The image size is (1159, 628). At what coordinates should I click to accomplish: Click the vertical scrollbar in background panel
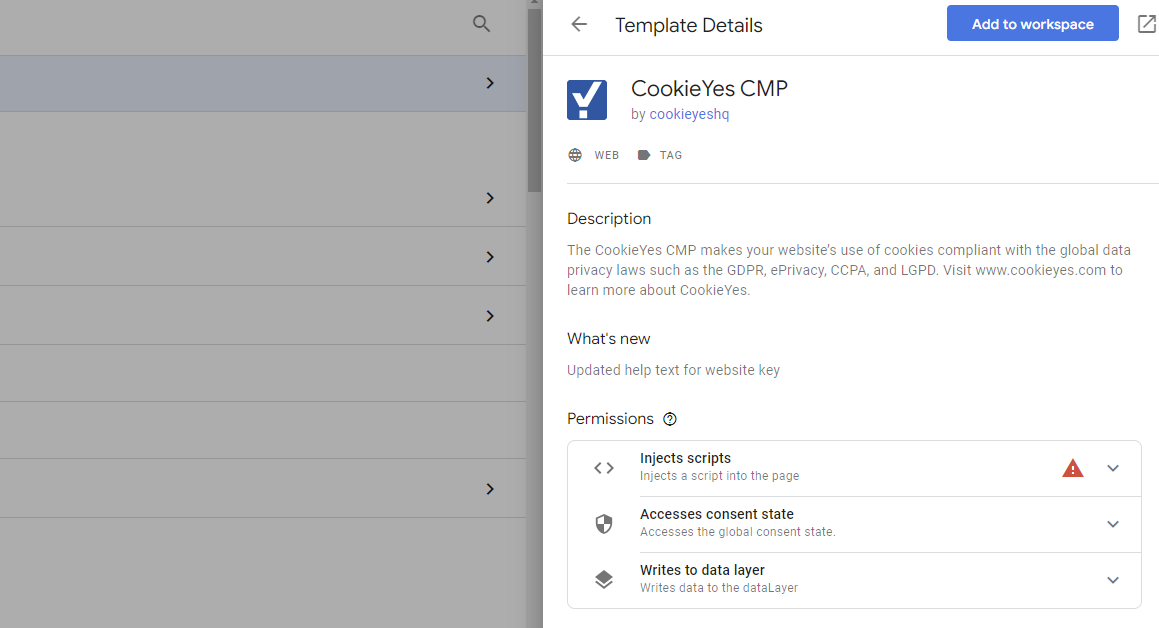pos(534,100)
